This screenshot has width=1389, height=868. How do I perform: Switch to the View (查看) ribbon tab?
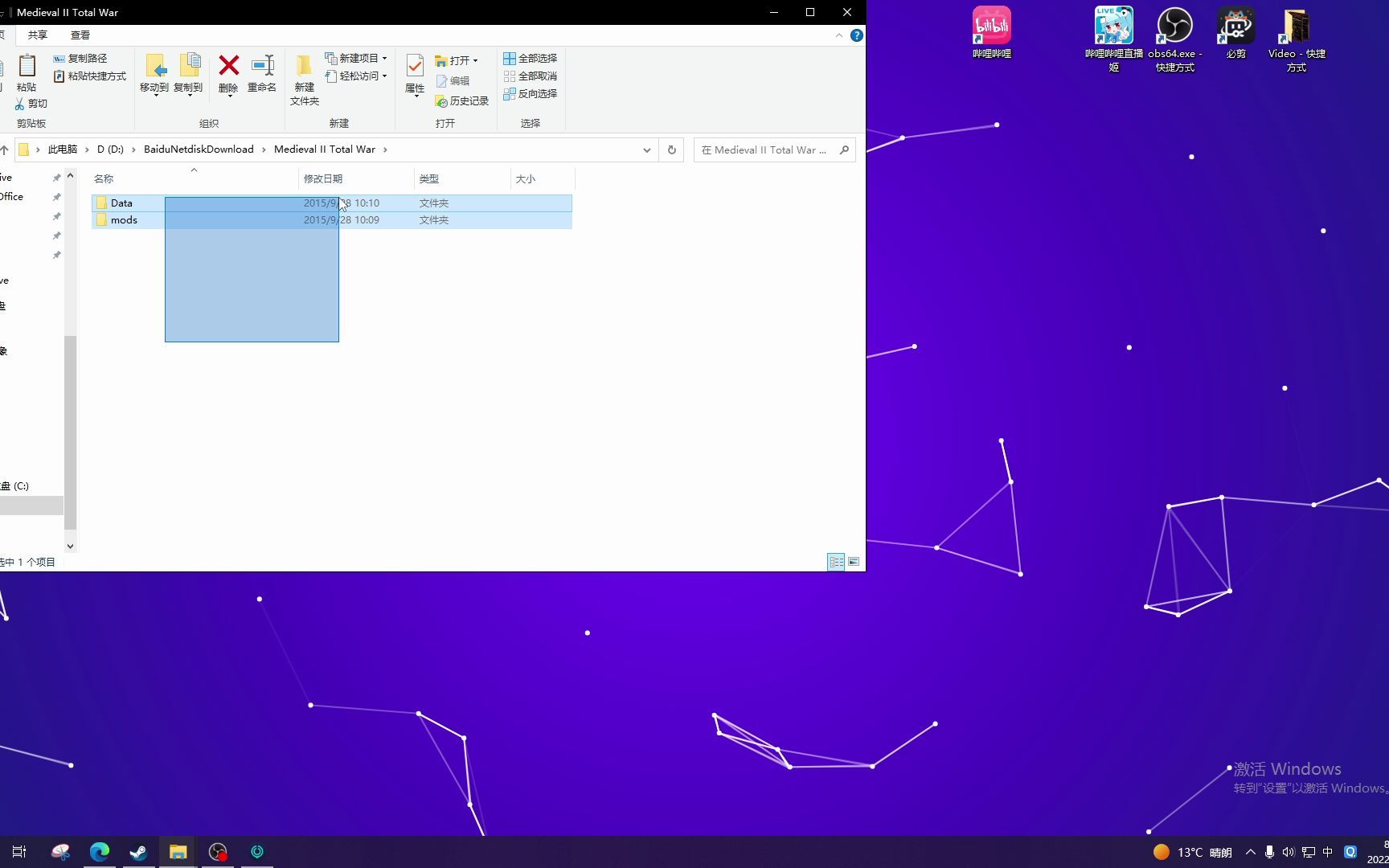80,35
